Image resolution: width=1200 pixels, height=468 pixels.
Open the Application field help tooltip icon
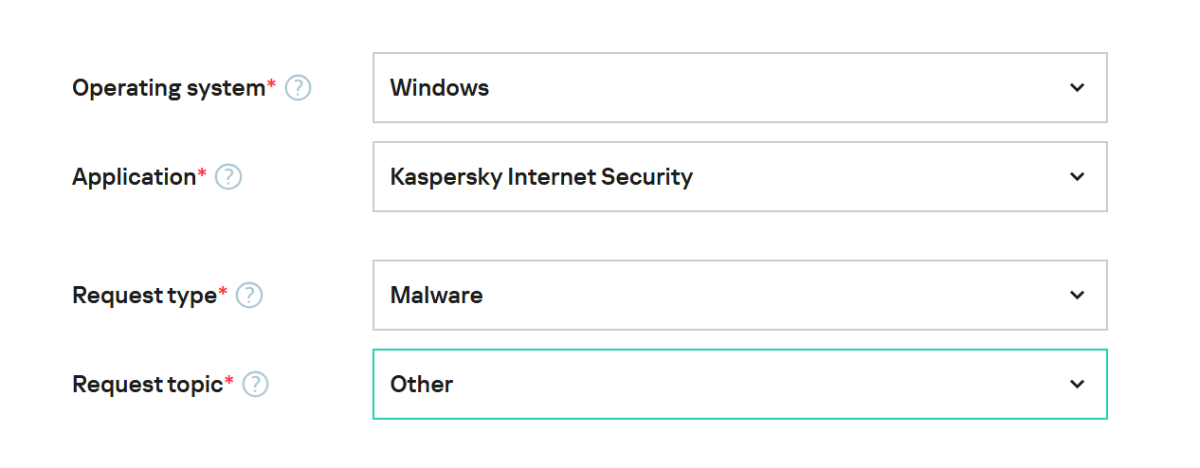click(229, 177)
